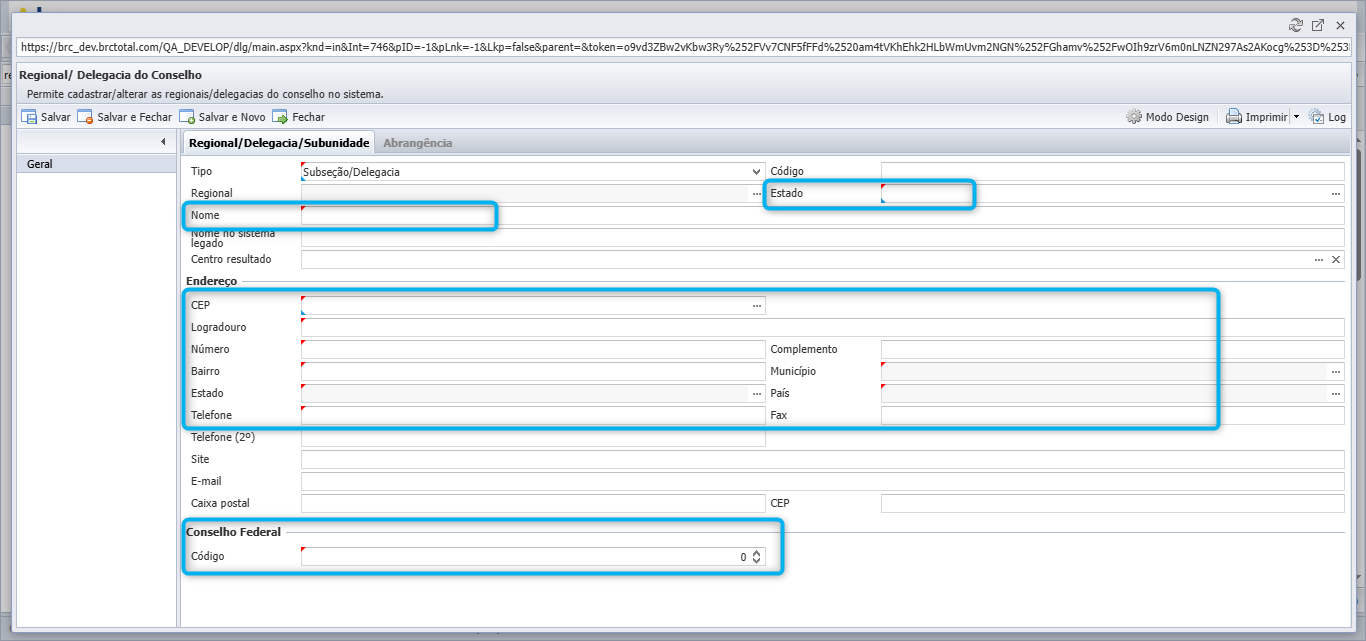Open lookup for Município field

coord(1335,371)
